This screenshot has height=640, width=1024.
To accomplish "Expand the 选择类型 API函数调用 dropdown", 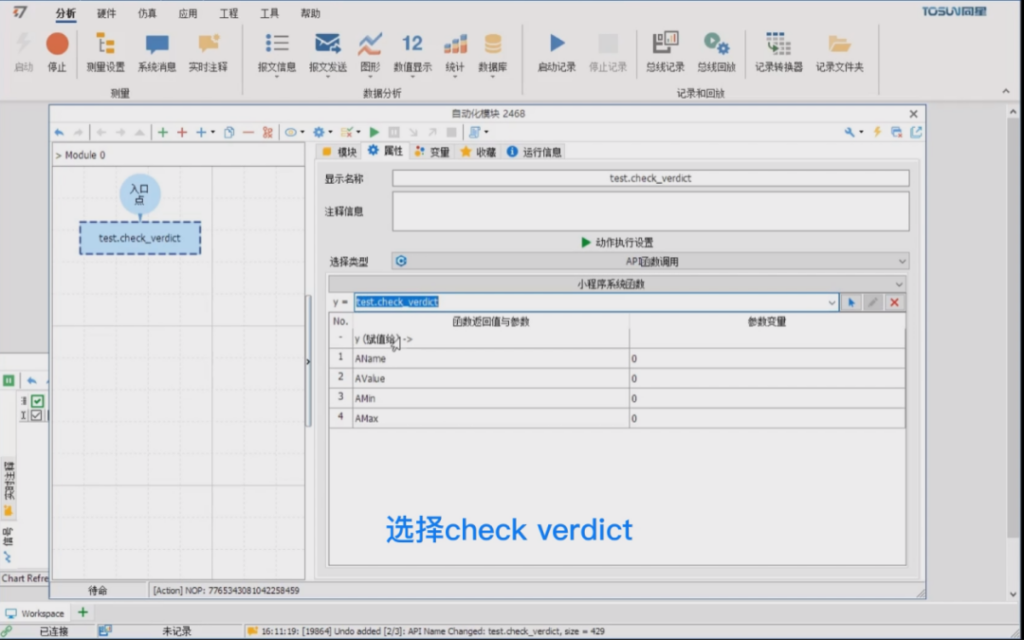I will click(x=902, y=262).
